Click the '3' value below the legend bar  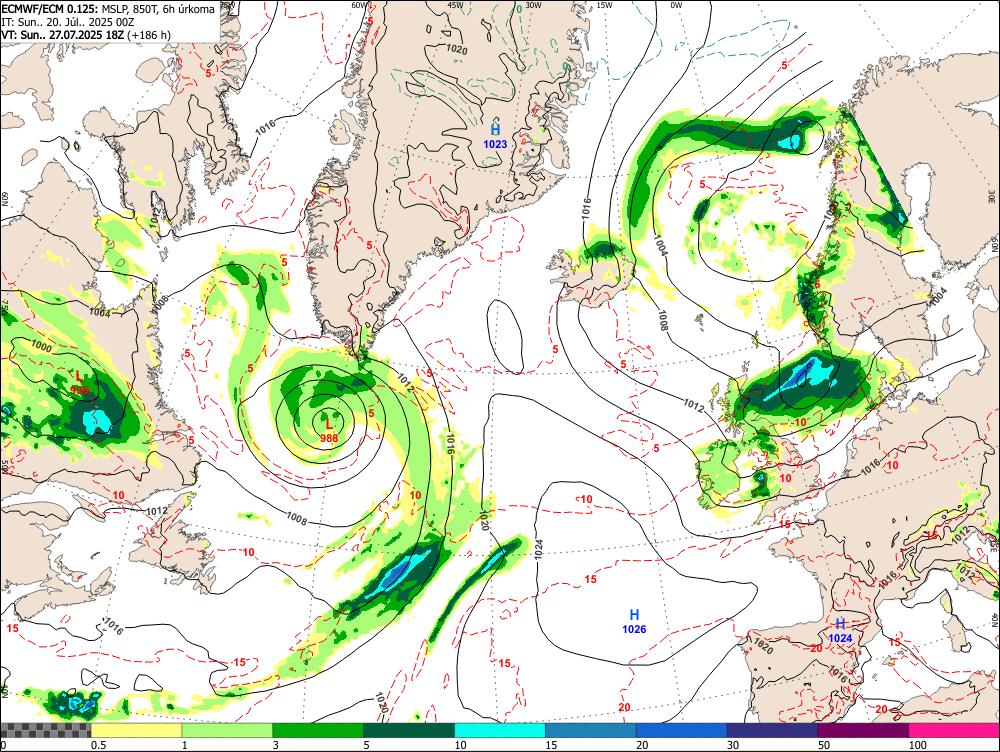coord(276,745)
